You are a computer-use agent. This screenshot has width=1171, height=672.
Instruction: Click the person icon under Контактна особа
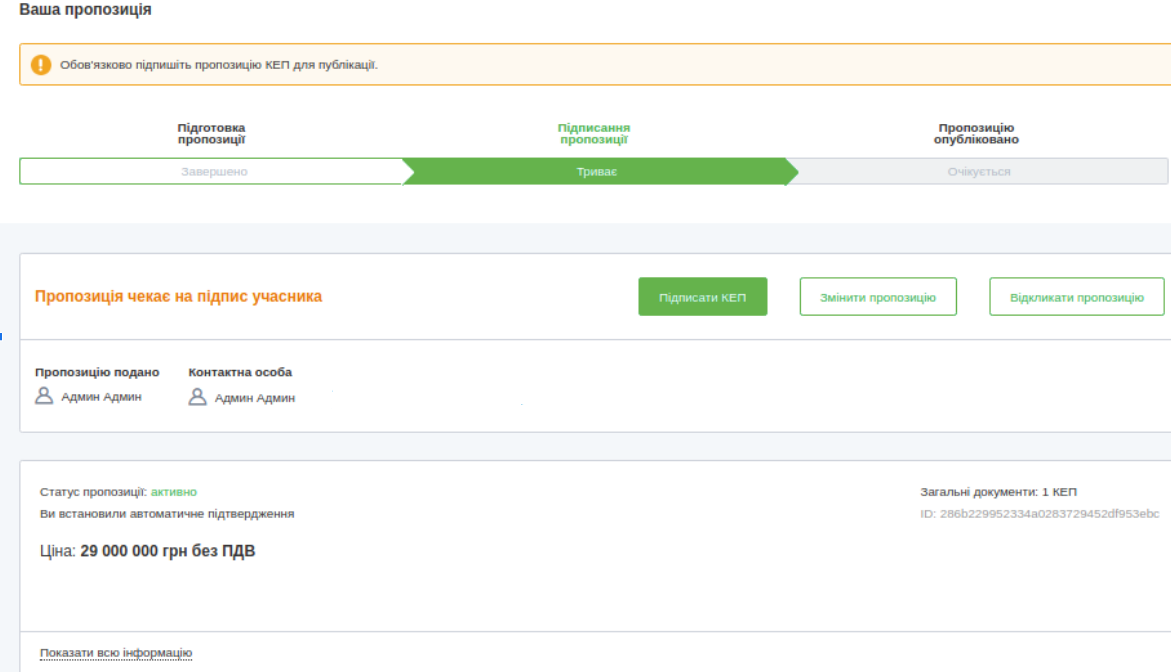(198, 397)
